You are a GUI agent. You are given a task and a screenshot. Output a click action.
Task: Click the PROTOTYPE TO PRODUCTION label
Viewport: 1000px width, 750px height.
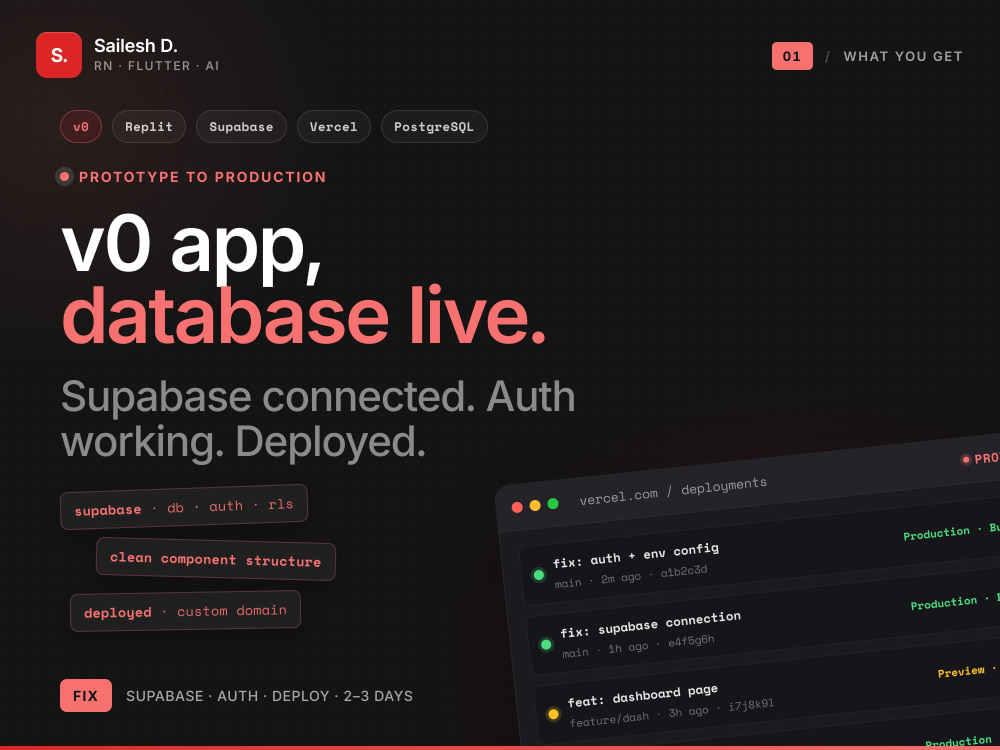tap(202, 177)
